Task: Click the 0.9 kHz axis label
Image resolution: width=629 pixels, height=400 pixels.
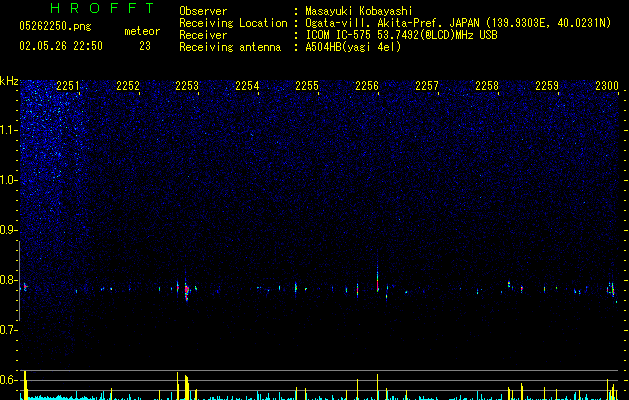Action: click(9, 229)
